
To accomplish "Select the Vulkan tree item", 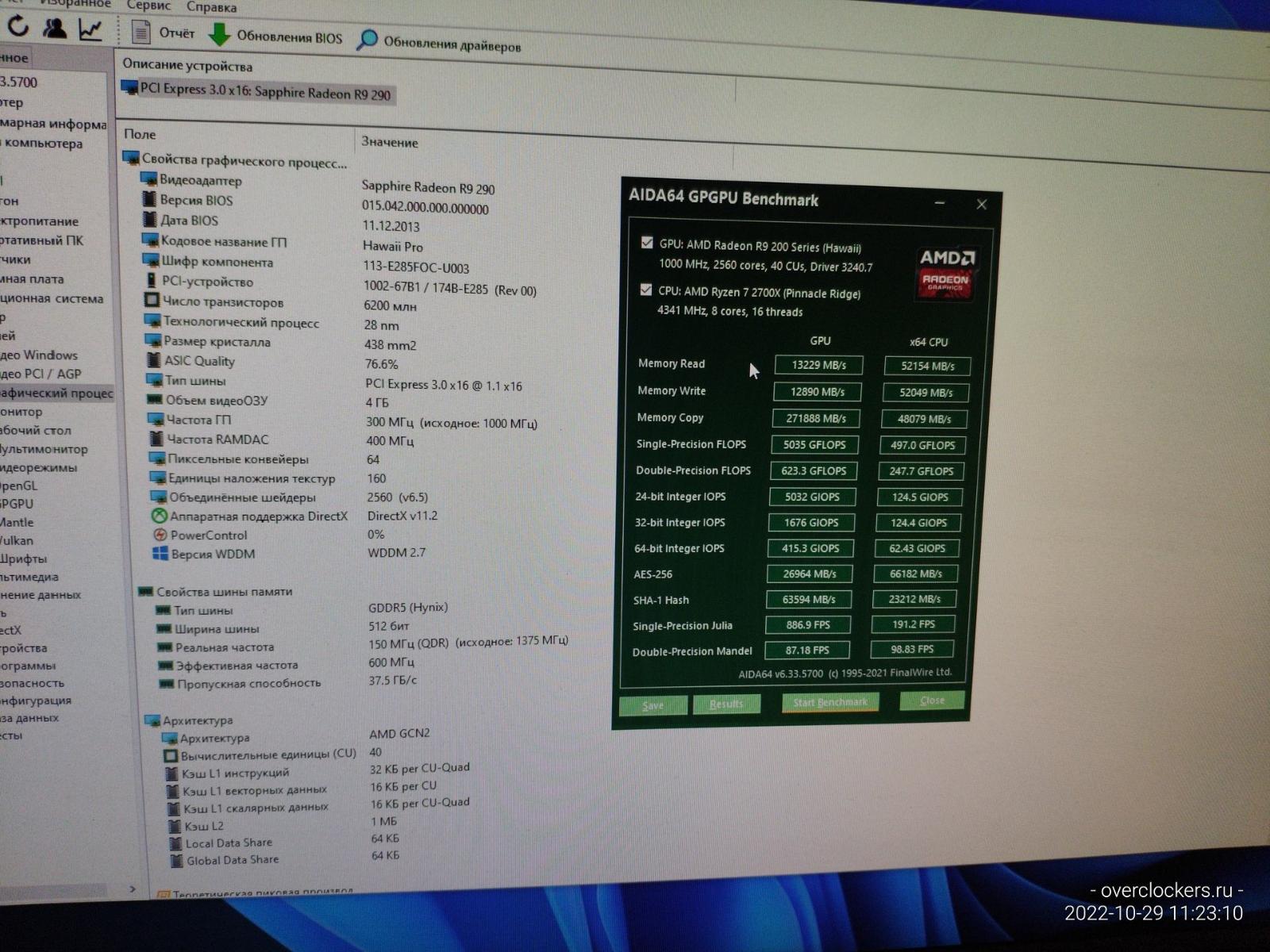I will (17, 540).
